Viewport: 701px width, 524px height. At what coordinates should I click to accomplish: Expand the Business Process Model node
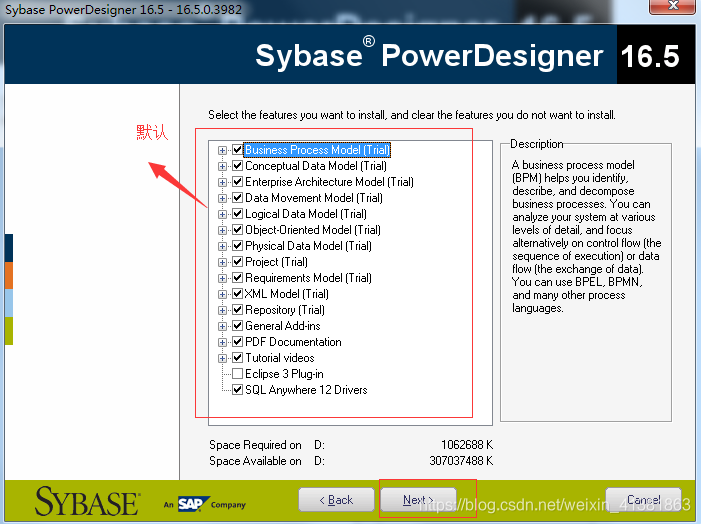pos(222,150)
